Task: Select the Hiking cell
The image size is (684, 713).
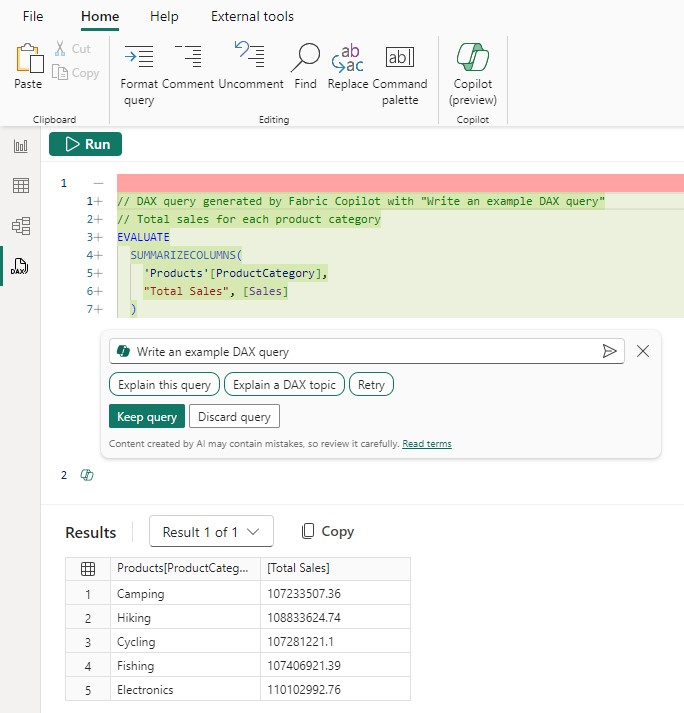Action: click(185, 618)
